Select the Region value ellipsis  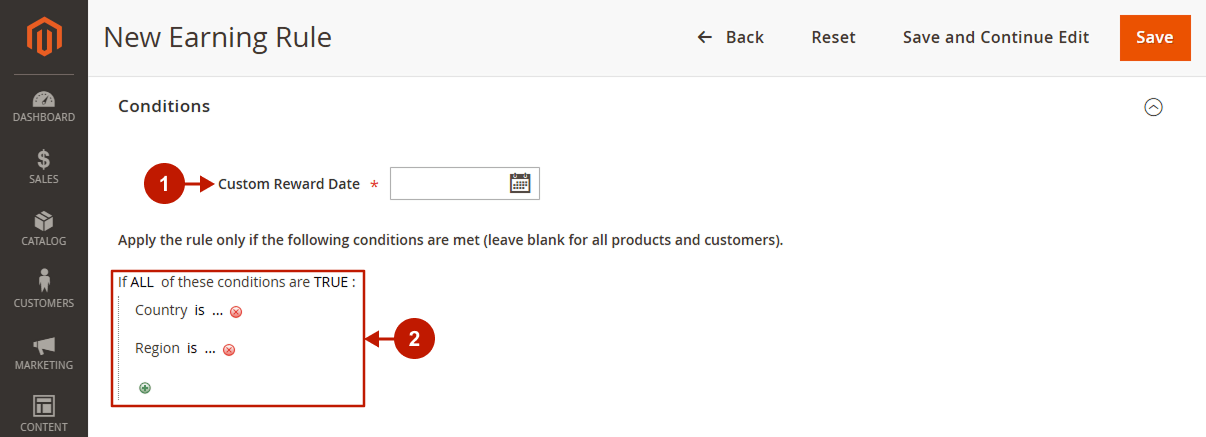pos(209,348)
